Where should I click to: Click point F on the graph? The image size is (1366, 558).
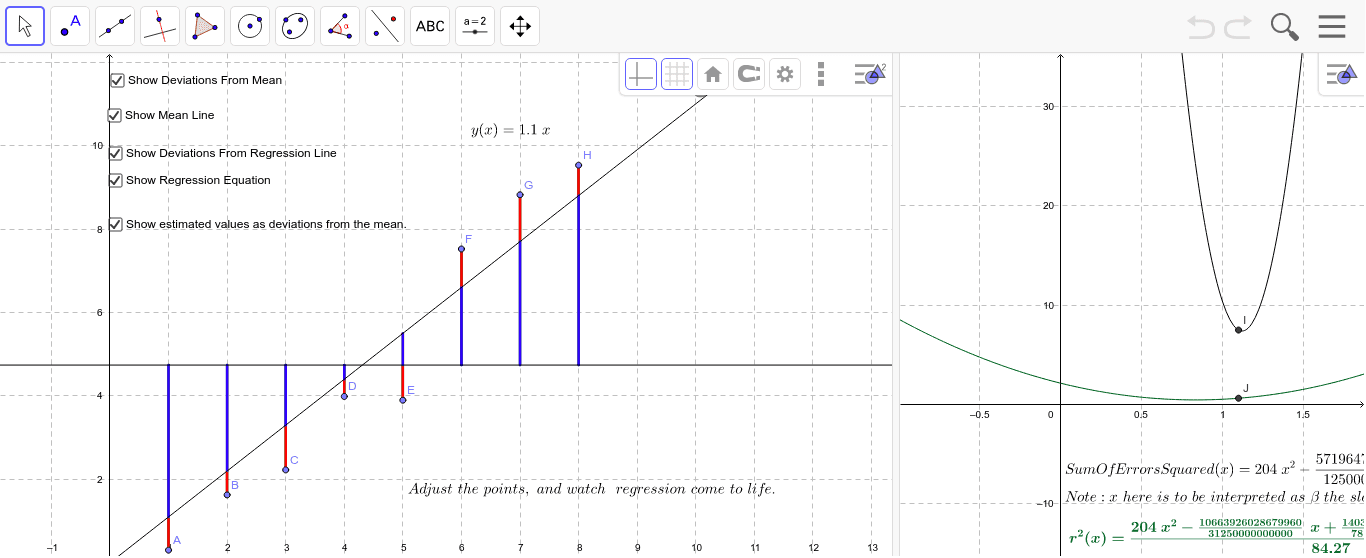[x=461, y=249]
